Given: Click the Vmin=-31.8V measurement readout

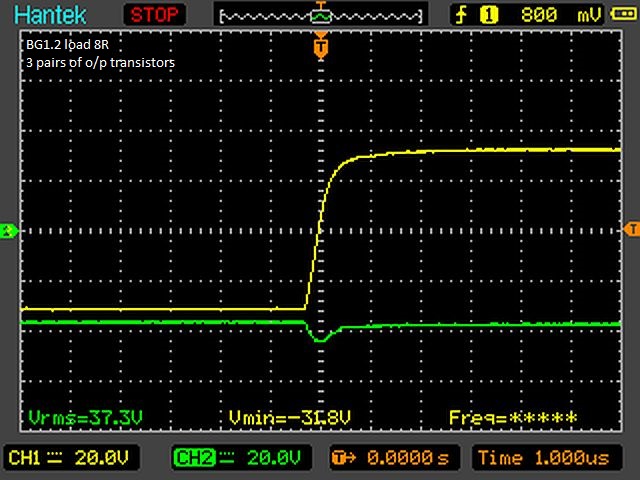Looking at the screenshot, I should coord(288,417).
